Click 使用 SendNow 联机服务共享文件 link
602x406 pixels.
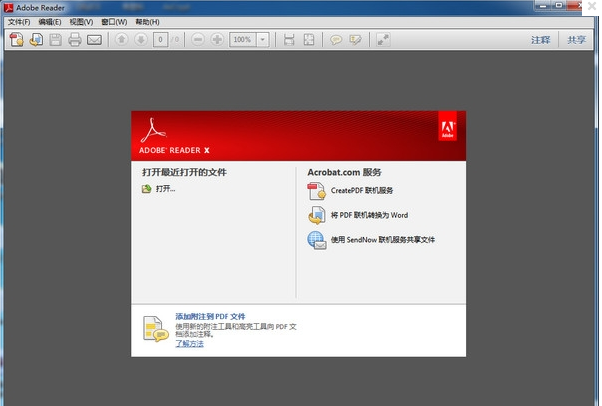point(383,240)
